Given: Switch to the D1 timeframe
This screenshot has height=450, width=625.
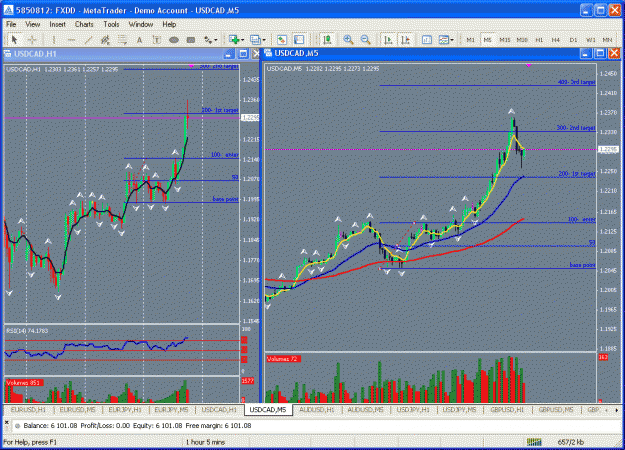Looking at the screenshot, I should click(x=573, y=40).
